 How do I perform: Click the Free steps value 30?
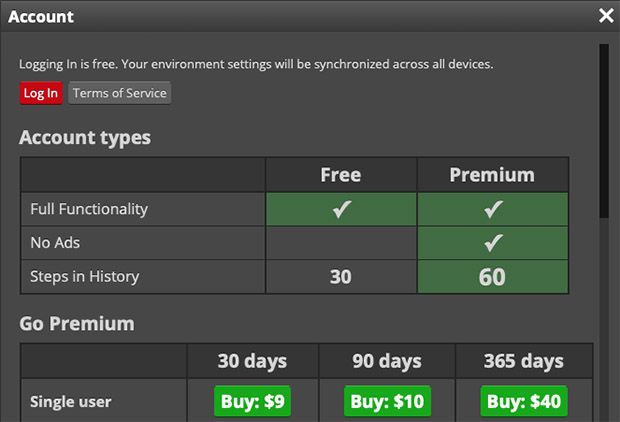341,276
